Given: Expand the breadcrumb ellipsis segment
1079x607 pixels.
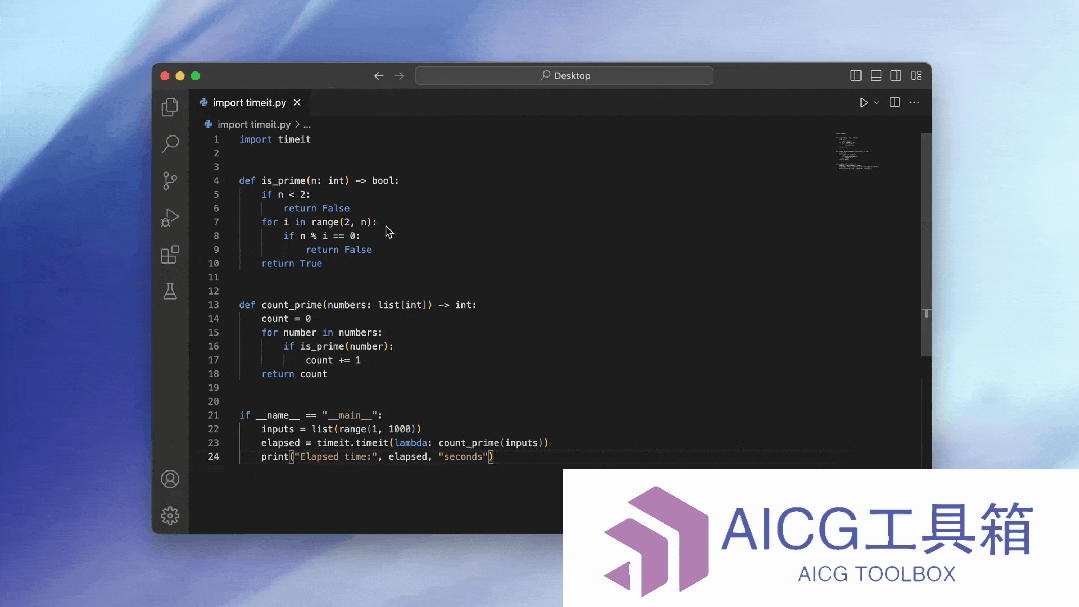Looking at the screenshot, I should 307,125.
